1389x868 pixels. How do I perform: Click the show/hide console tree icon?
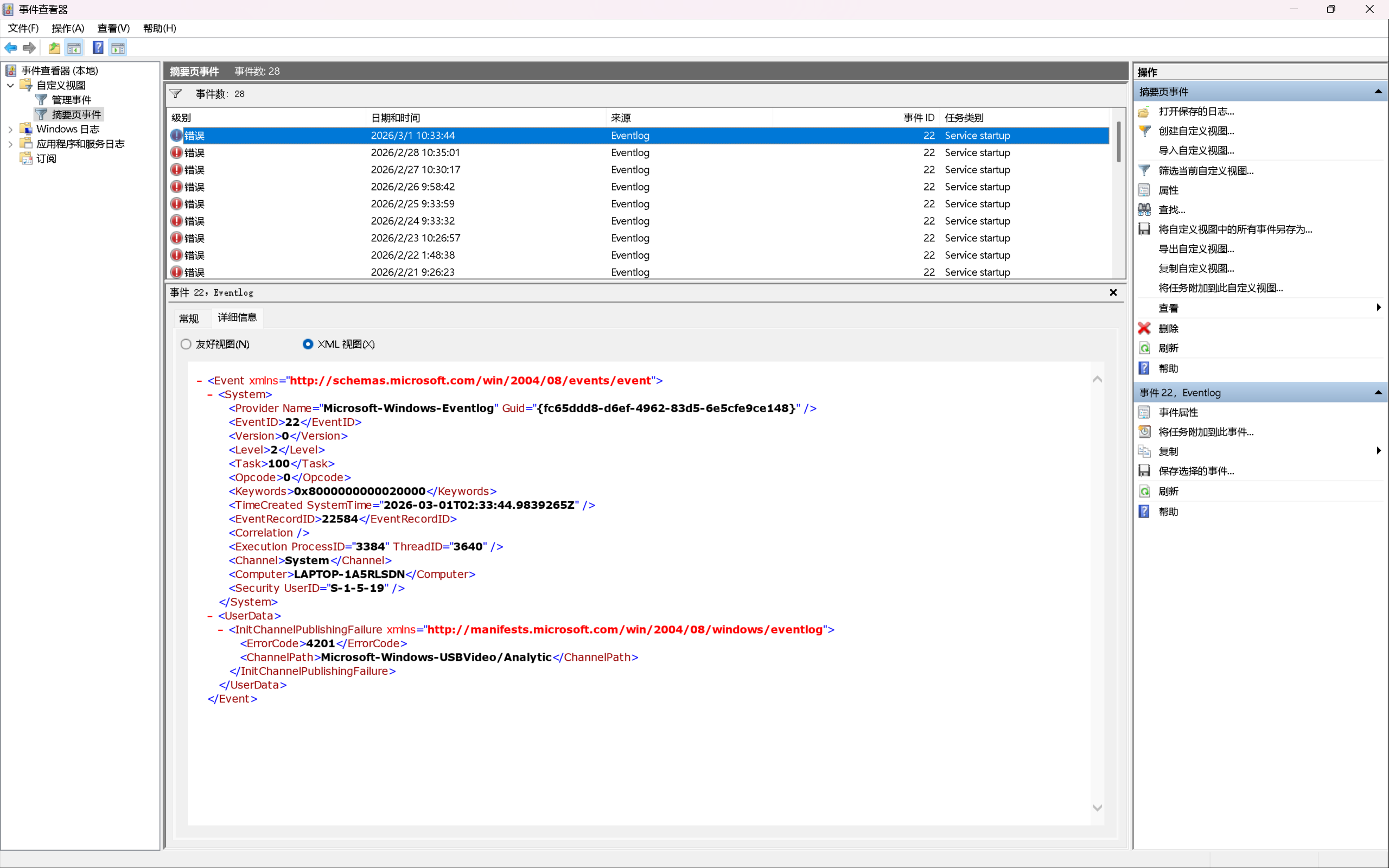point(74,48)
